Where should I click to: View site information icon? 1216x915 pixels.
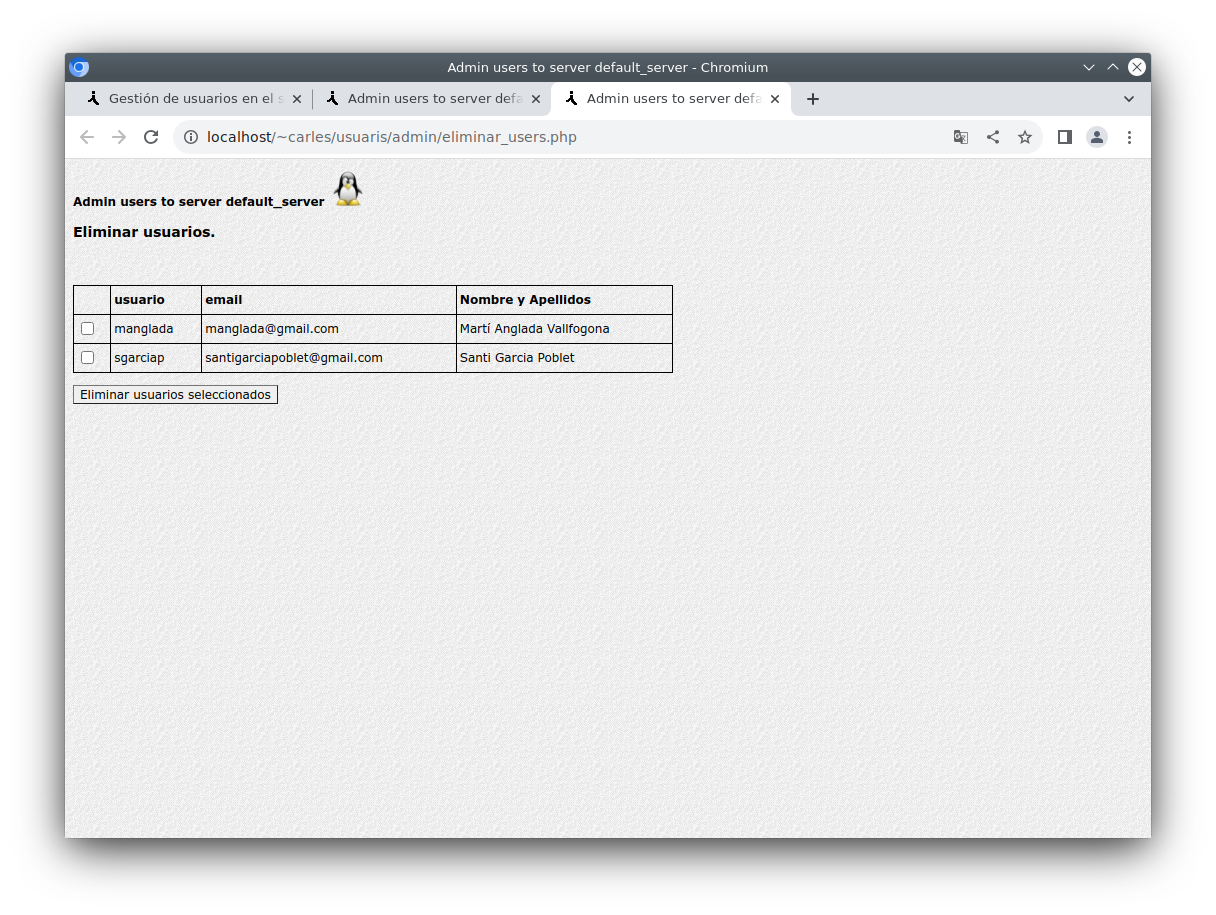191,137
